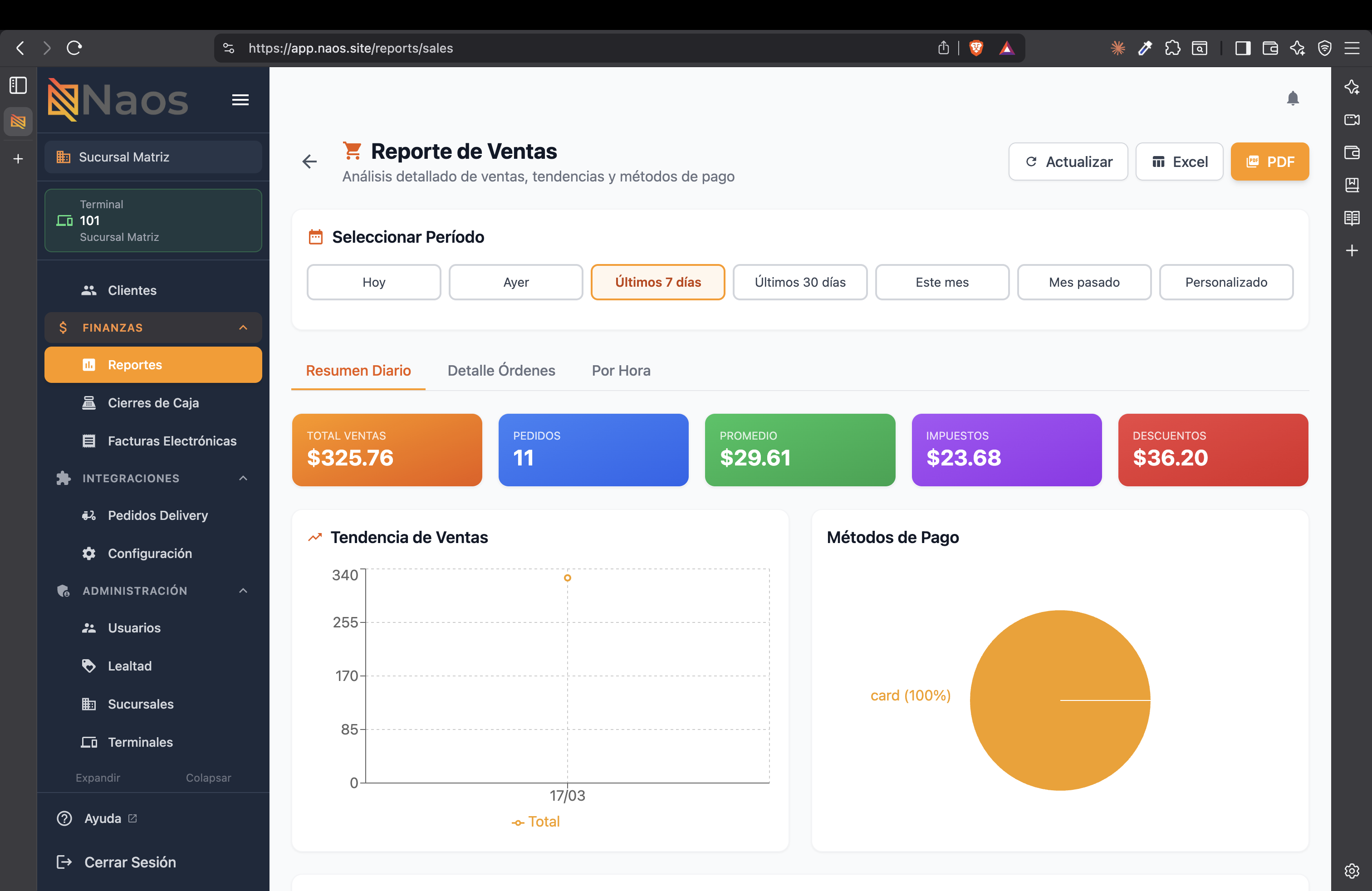Open the browser wallet icon
The height and width of the screenshot is (891, 1372).
1269,48
